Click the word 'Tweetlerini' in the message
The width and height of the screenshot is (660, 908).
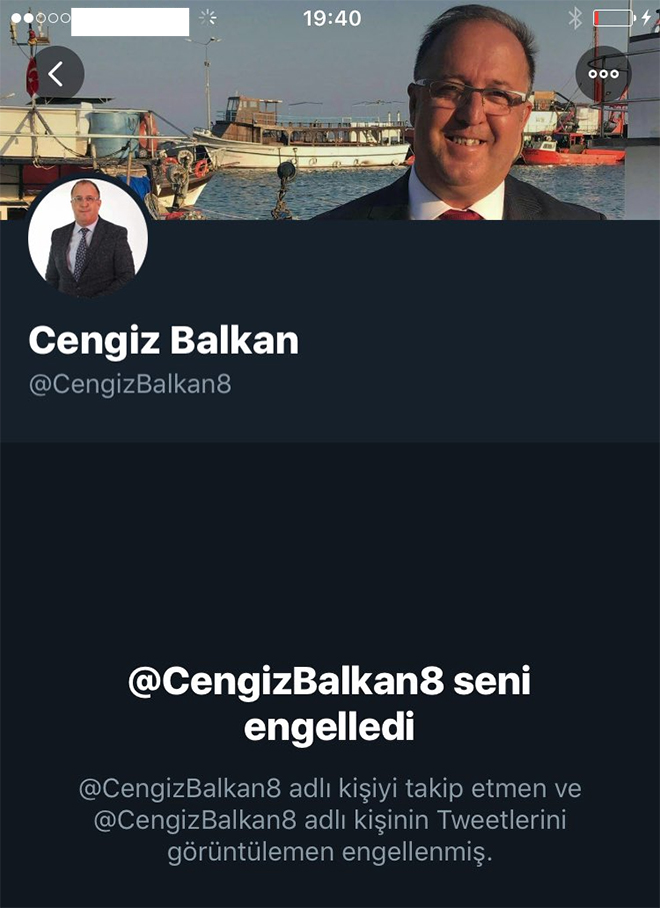coord(501,821)
